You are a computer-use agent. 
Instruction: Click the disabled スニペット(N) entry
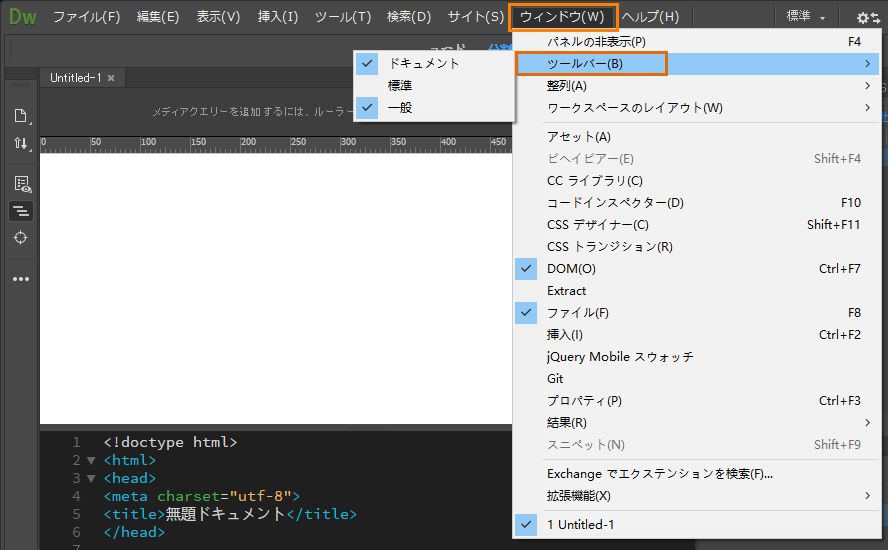697,445
